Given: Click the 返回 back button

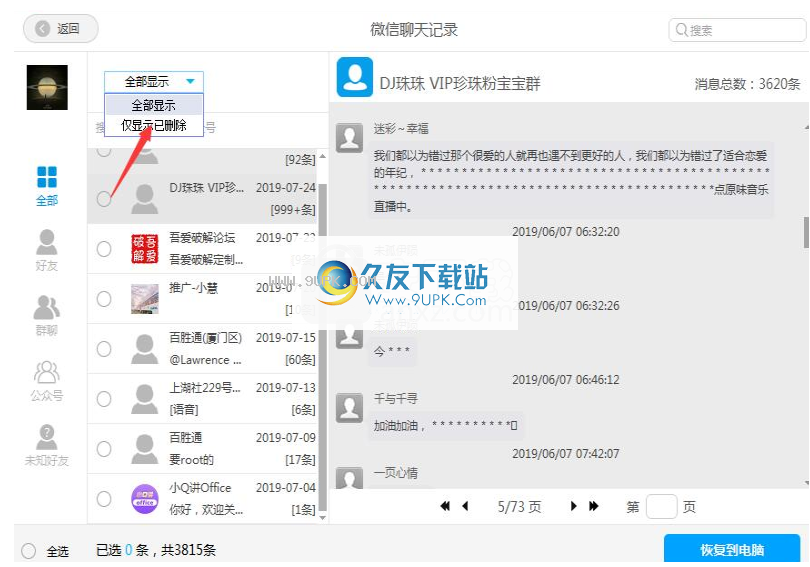Looking at the screenshot, I should tap(60, 28).
